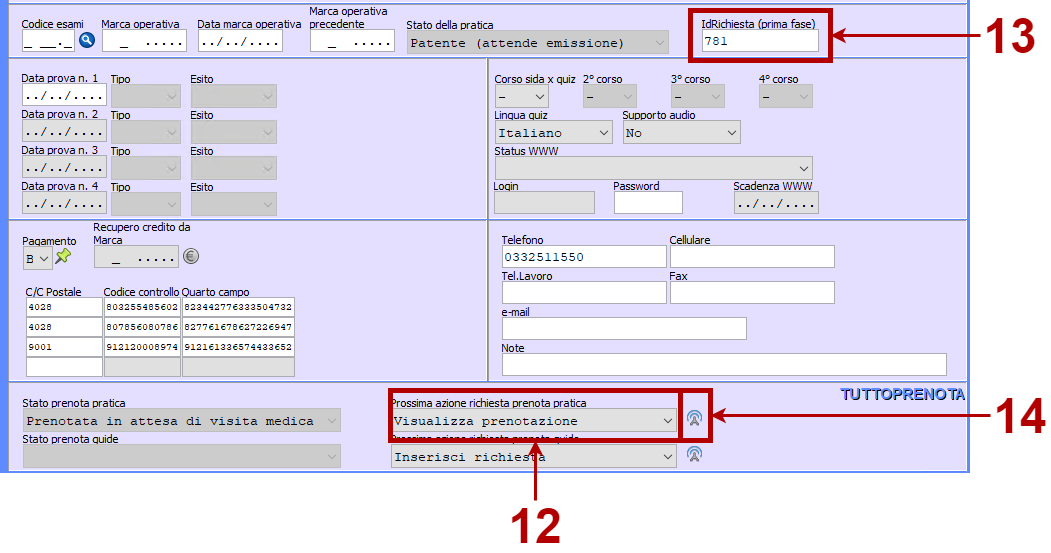Screen dimensions: 1051x553
Task: Focus the Data marca operativa date field
Action: pyautogui.click(x=240, y=41)
